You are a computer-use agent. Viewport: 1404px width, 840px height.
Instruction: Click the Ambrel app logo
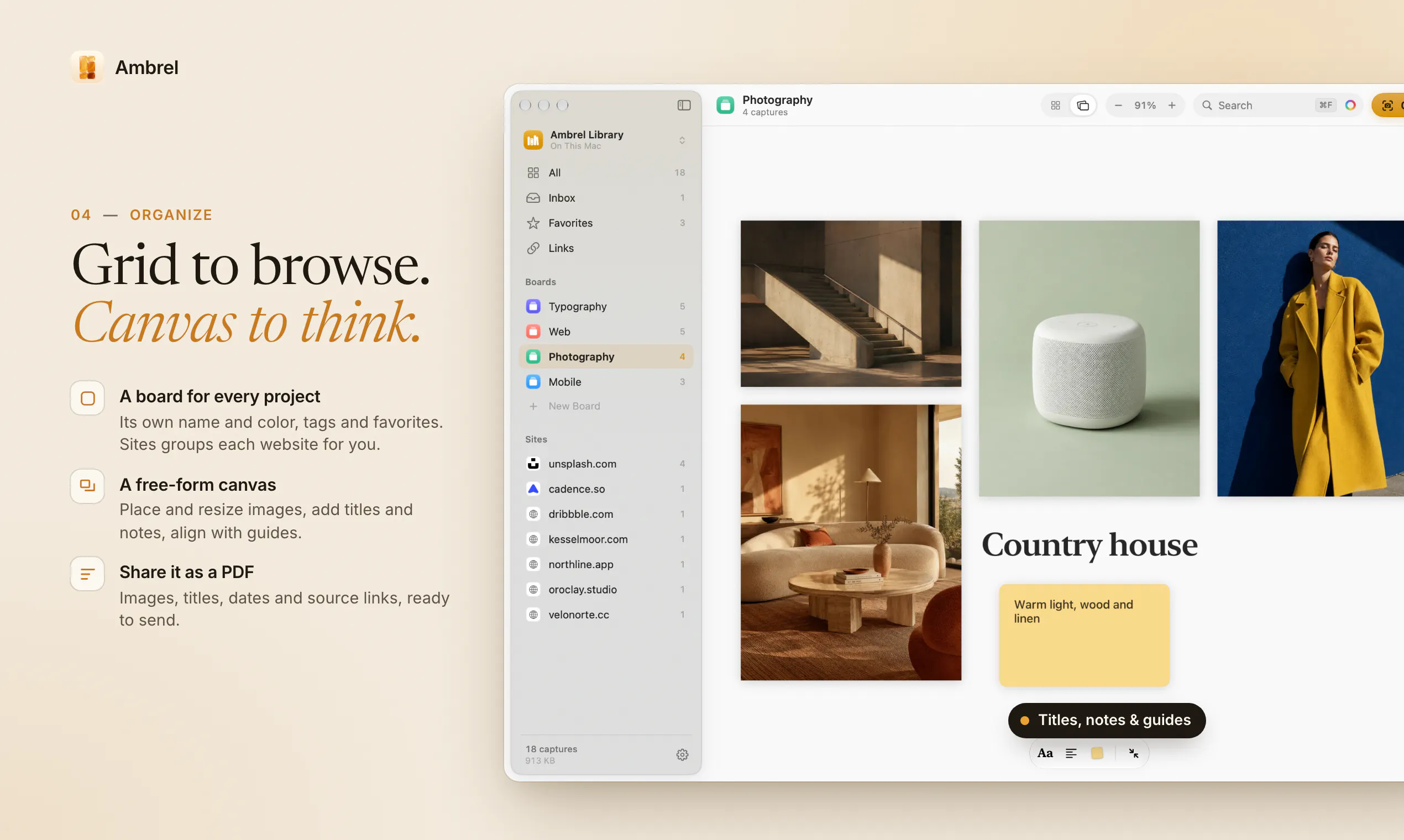(x=87, y=67)
